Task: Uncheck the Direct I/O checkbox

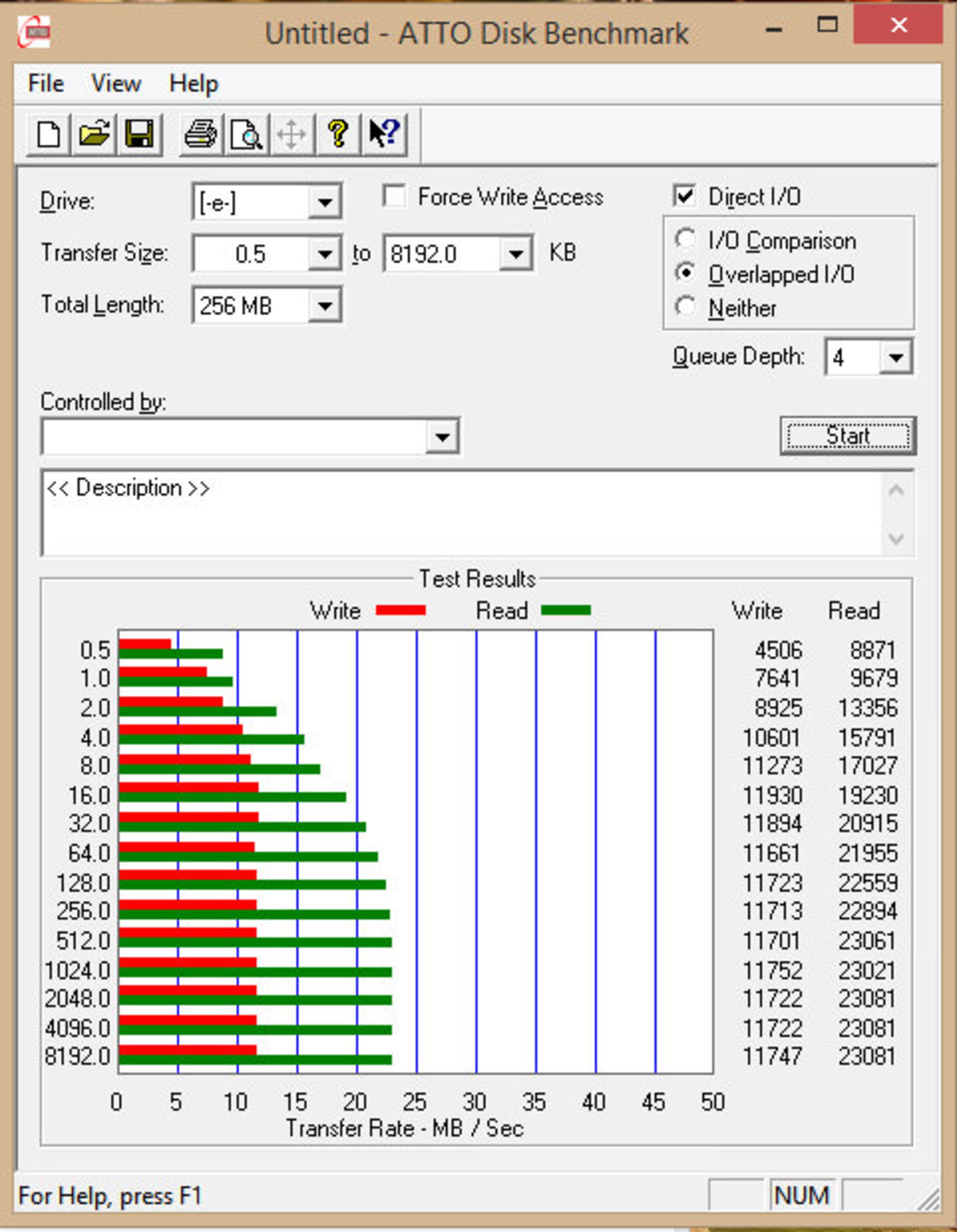Action: (684, 196)
